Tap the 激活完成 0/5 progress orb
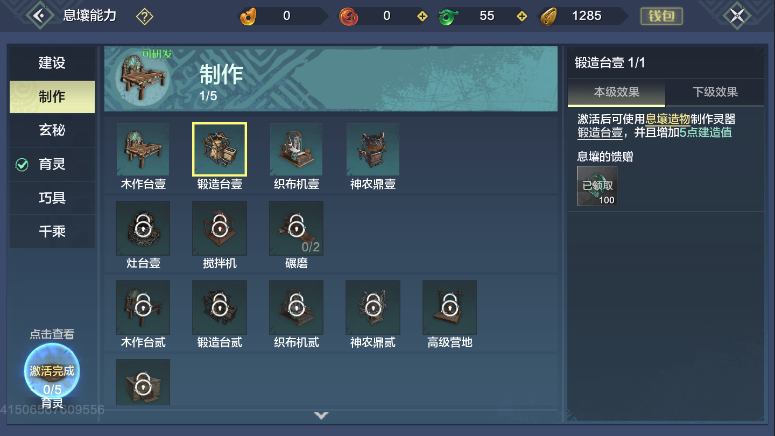Screen dimensions: 775x436 pos(52,371)
